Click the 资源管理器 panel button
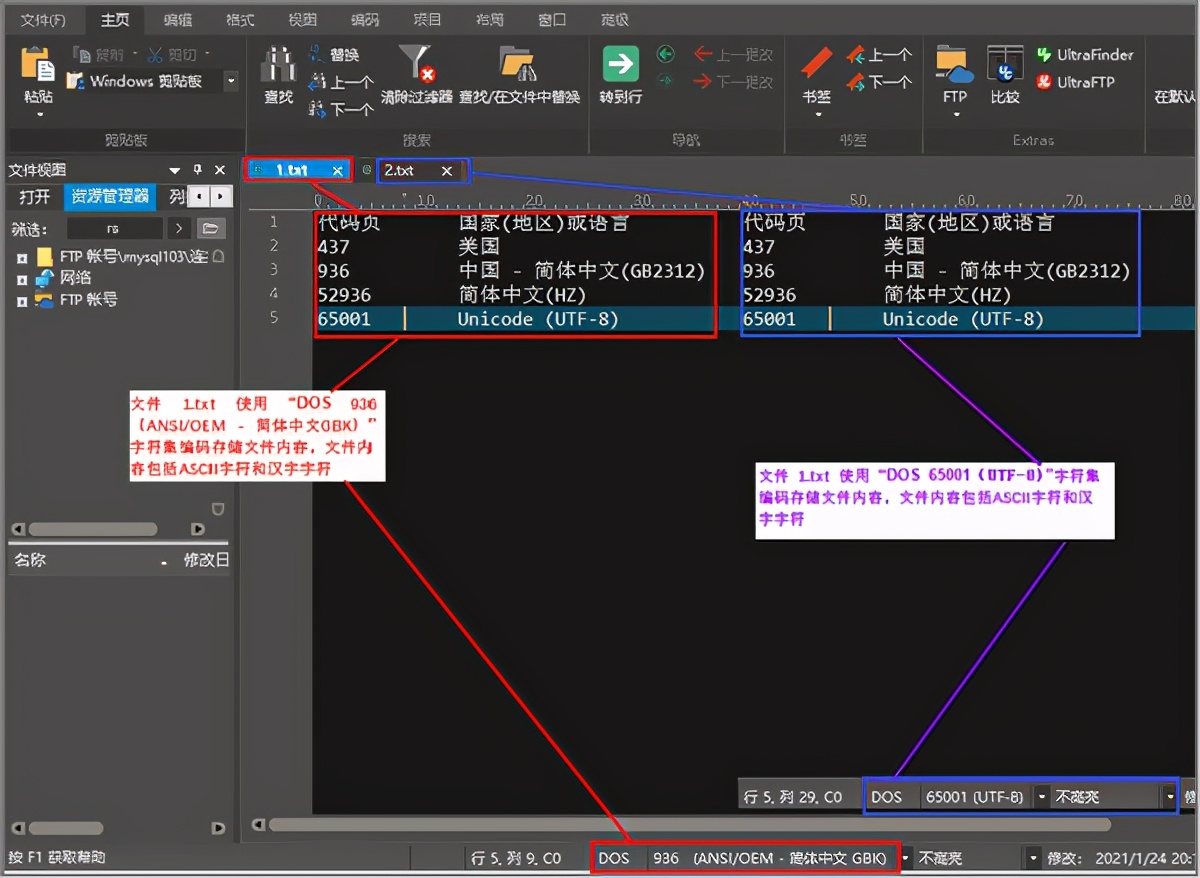The image size is (1200, 878). pyautogui.click(x=110, y=196)
